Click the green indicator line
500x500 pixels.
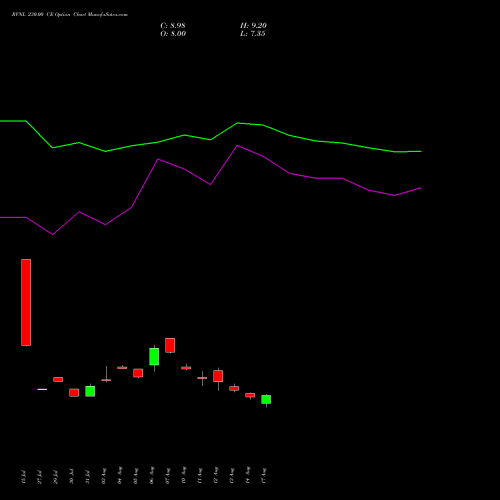[x=211, y=139]
